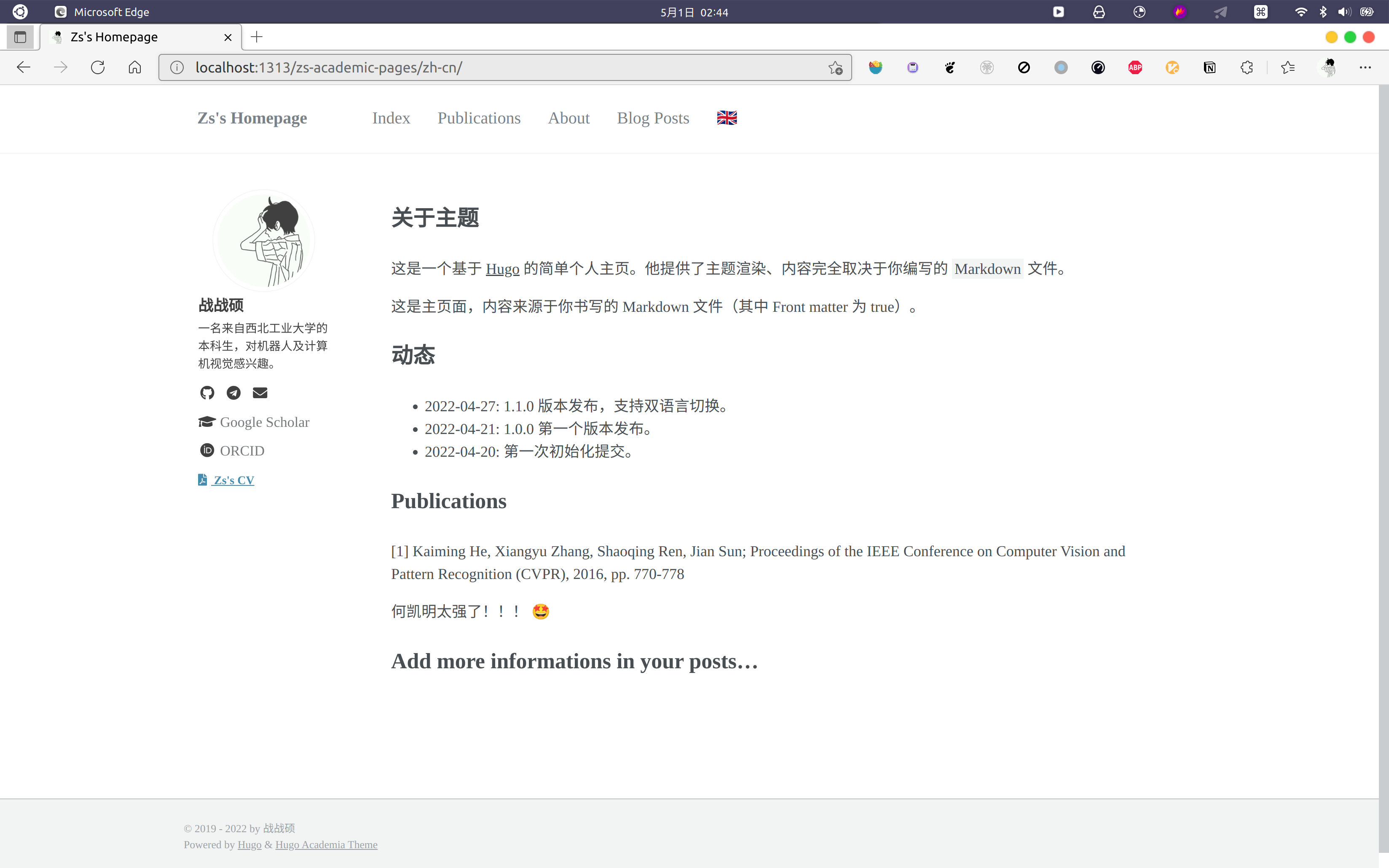Viewport: 1389px width, 868px height.
Task: Click the address bar input field
Action: (504, 67)
